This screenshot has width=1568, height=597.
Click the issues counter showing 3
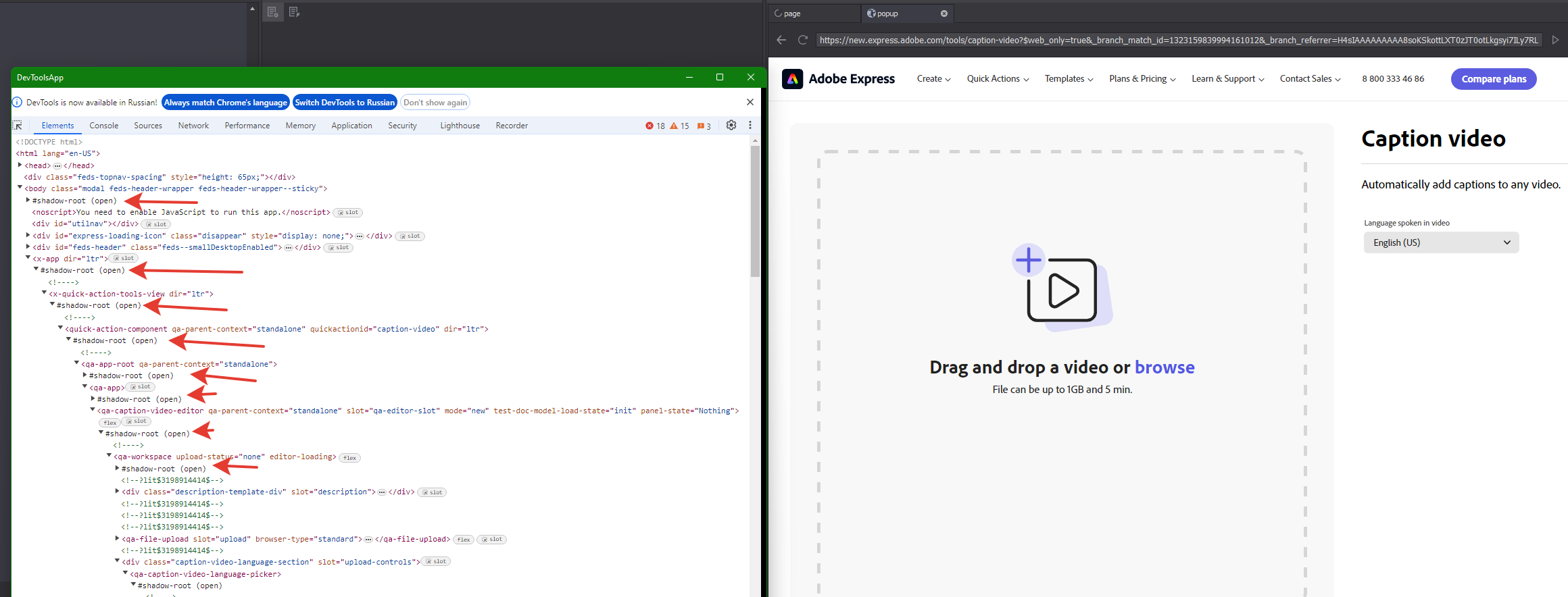(704, 126)
